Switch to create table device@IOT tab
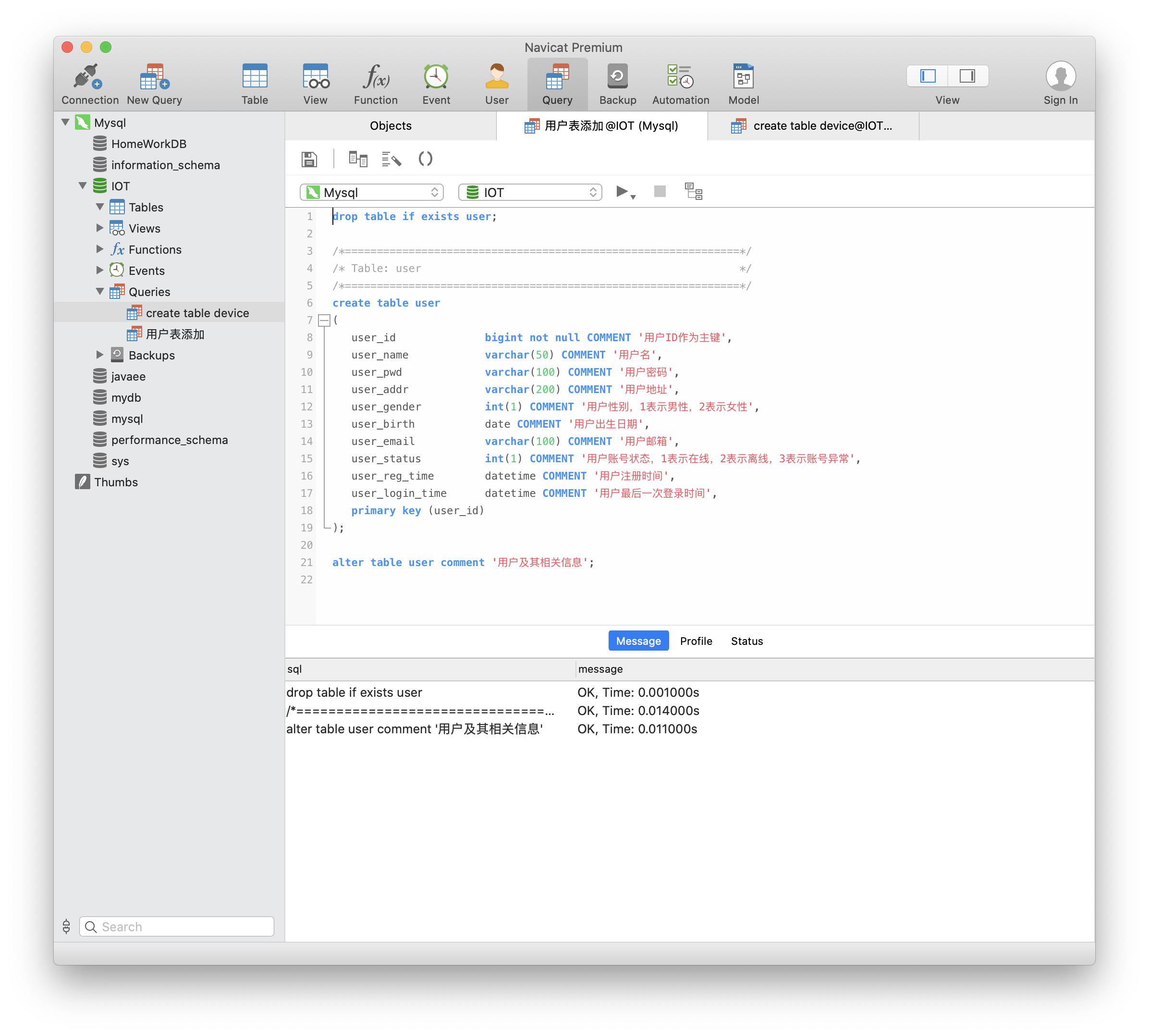This screenshot has width=1149, height=1036. tap(813, 126)
